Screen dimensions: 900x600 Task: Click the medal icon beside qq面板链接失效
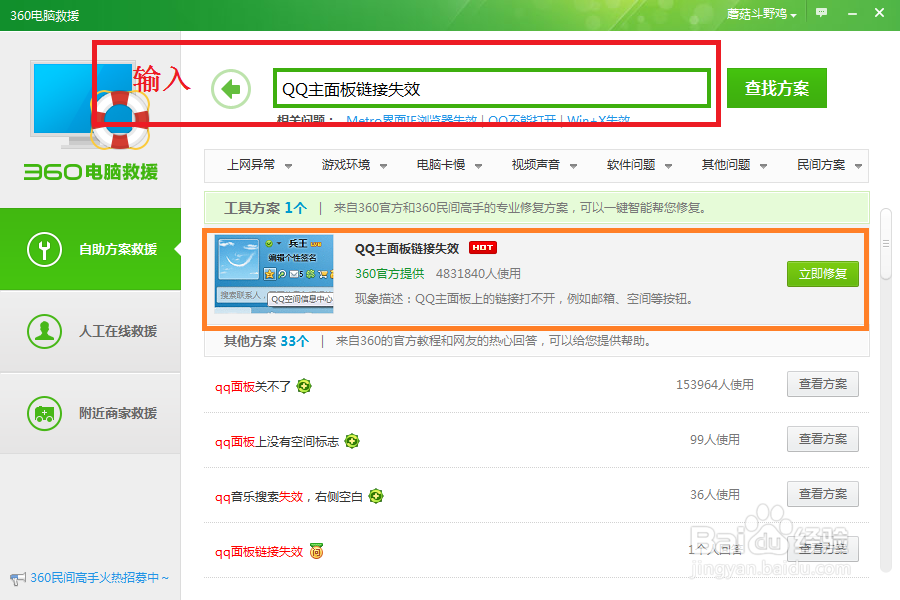[x=316, y=551]
